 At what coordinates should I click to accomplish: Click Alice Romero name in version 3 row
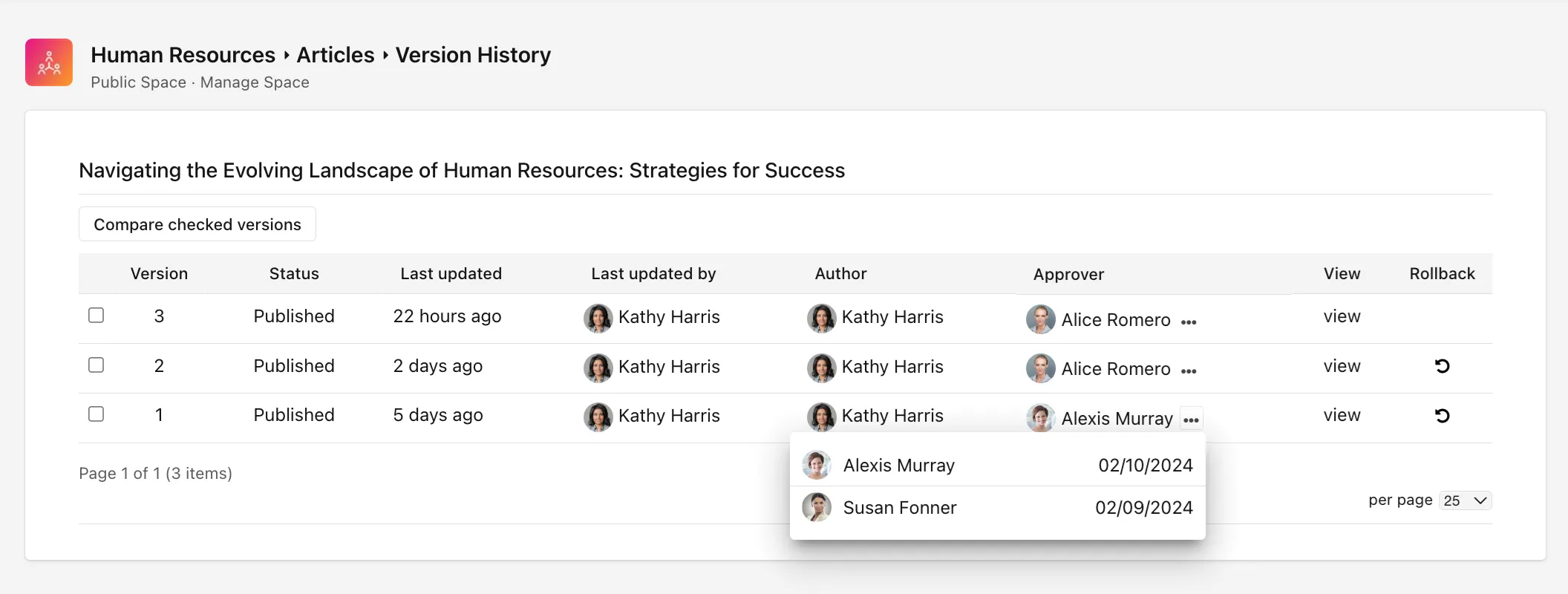point(1116,320)
